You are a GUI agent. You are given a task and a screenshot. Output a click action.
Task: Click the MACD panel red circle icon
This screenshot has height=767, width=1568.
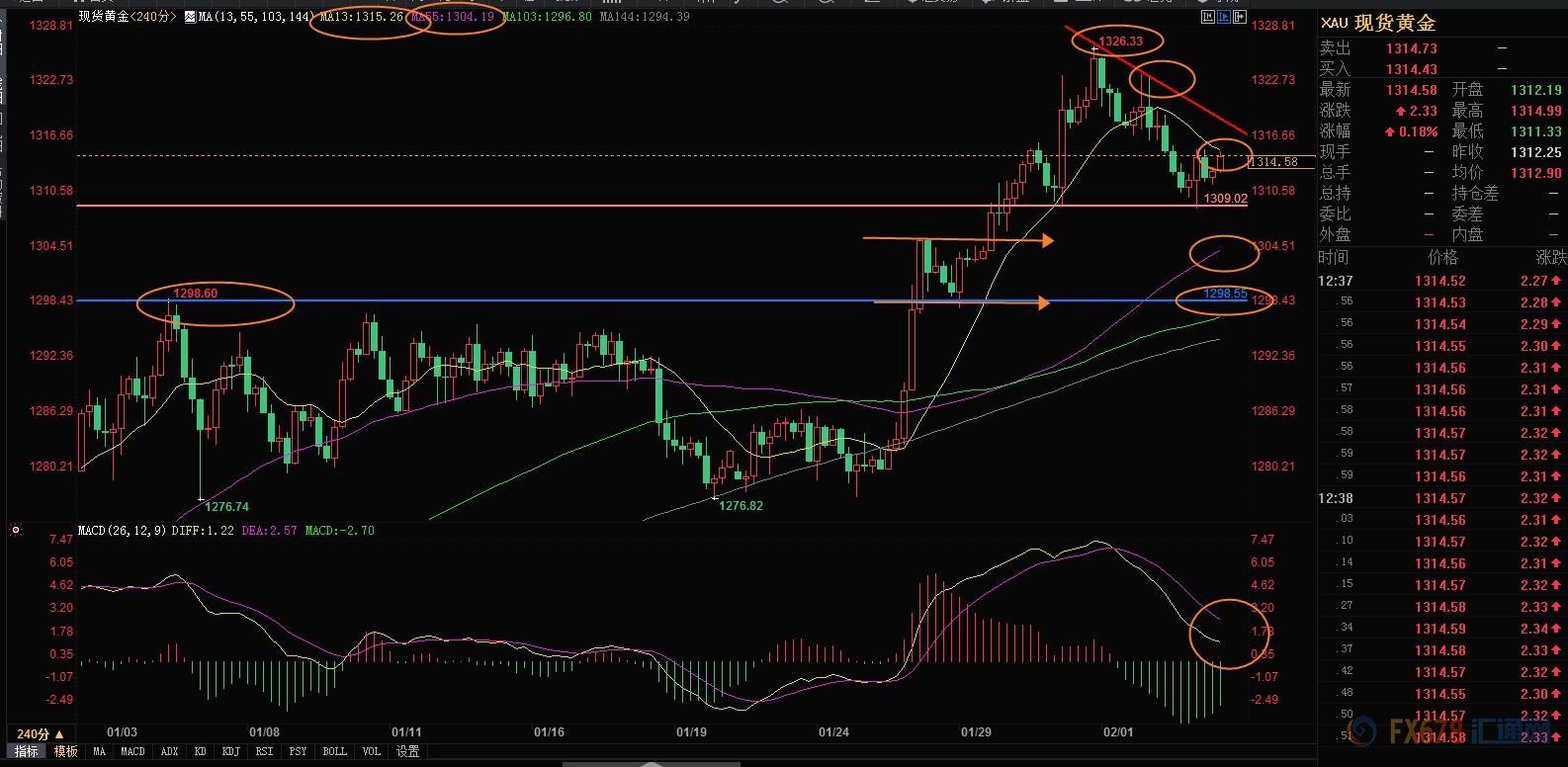coord(16,531)
